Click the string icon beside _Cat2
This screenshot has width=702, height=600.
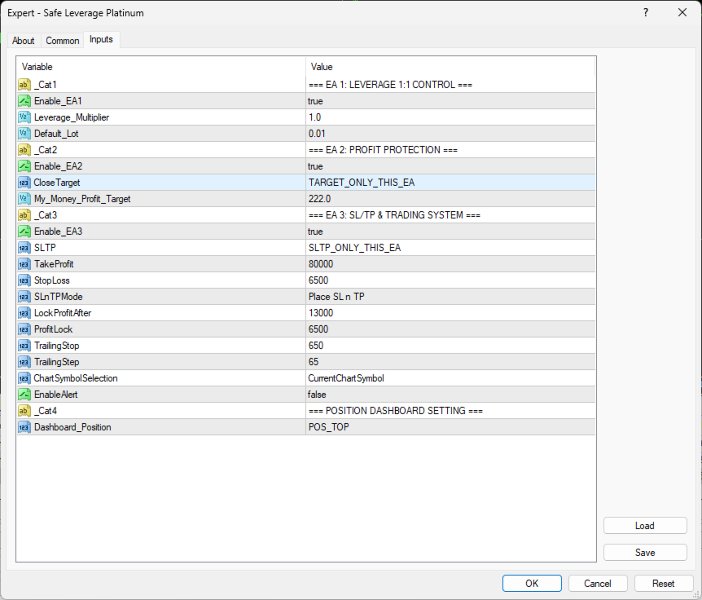tap(24, 150)
